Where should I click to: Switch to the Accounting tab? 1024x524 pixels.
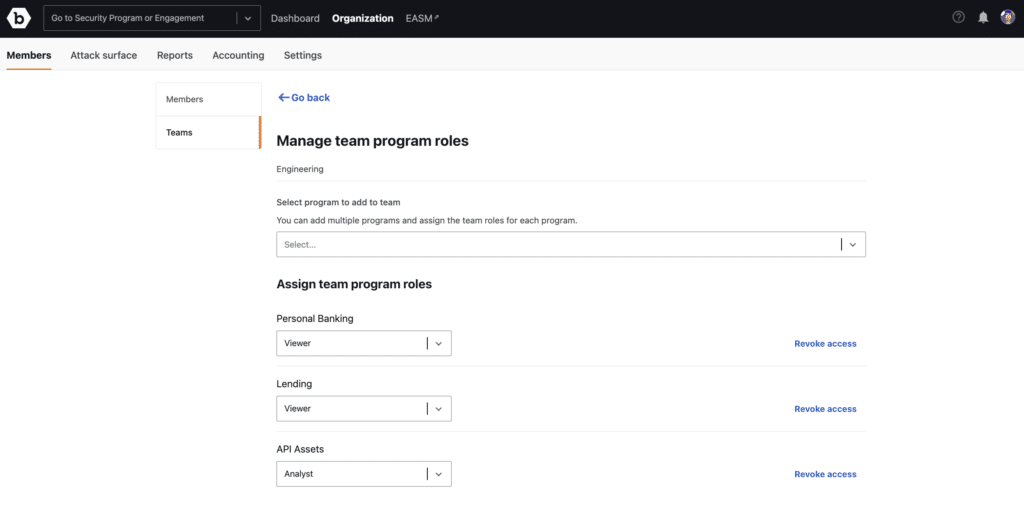tap(238, 55)
